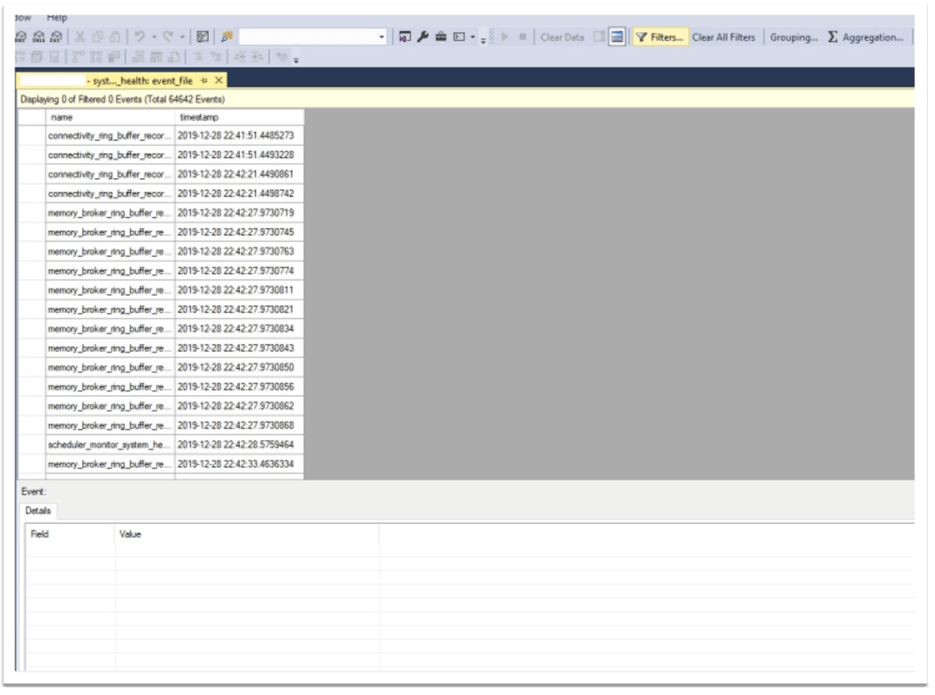Undo the last action
Image resolution: width=935 pixels, height=695 pixels.
pos(140,37)
